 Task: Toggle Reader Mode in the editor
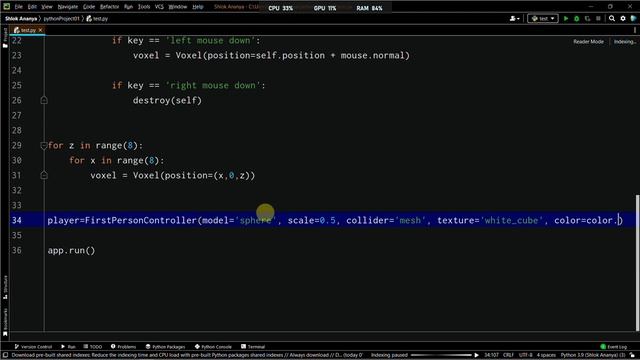tap(588, 42)
